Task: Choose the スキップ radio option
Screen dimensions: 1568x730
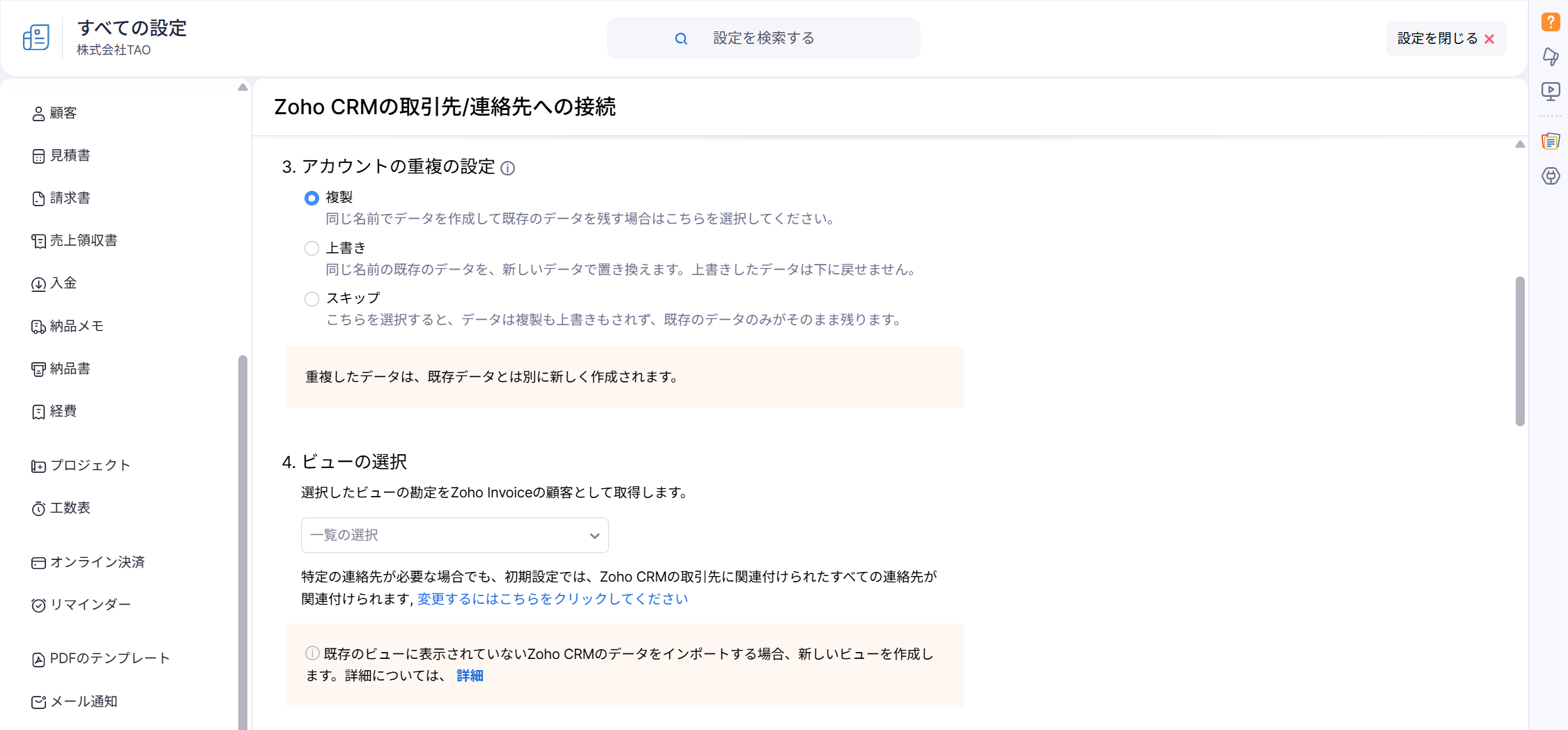Action: coord(312,299)
